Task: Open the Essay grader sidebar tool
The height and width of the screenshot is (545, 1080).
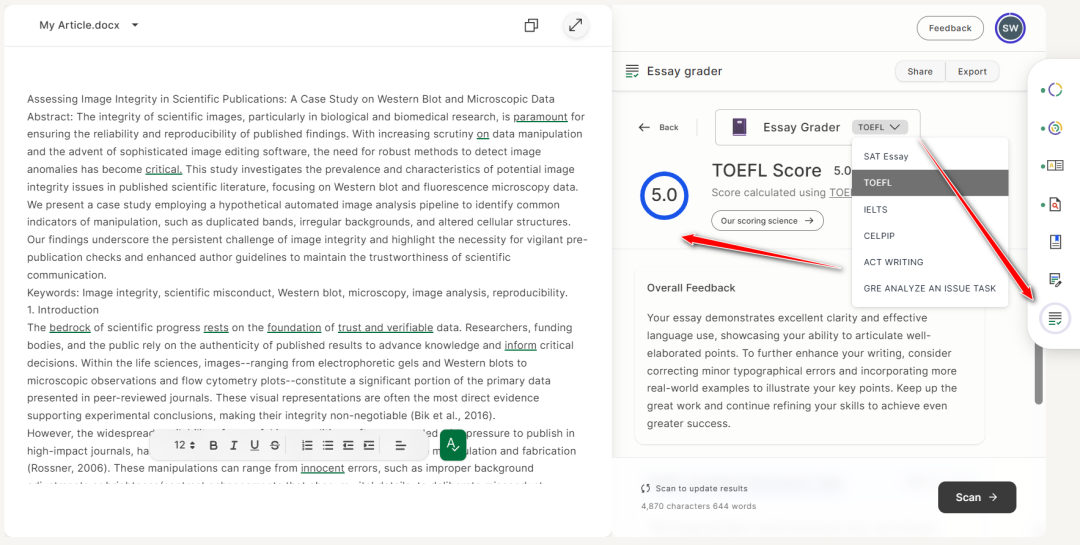Action: tap(1054, 318)
